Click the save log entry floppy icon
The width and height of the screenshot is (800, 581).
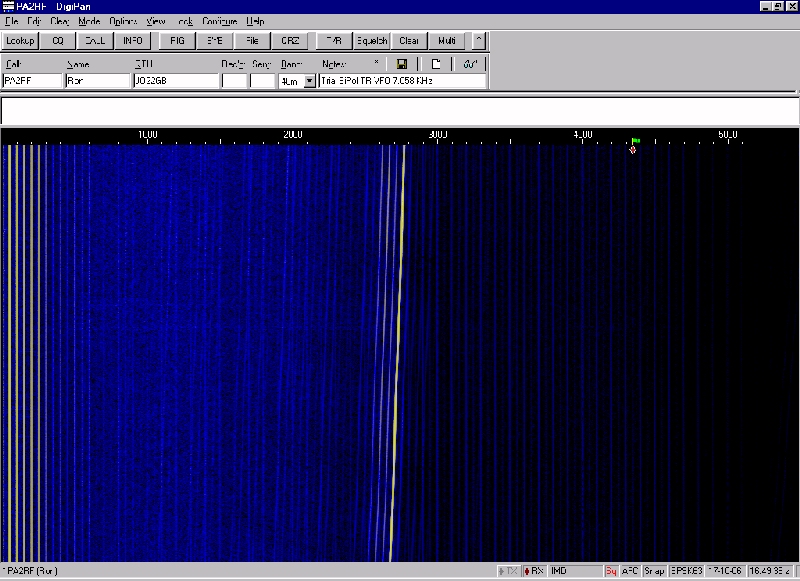point(401,64)
